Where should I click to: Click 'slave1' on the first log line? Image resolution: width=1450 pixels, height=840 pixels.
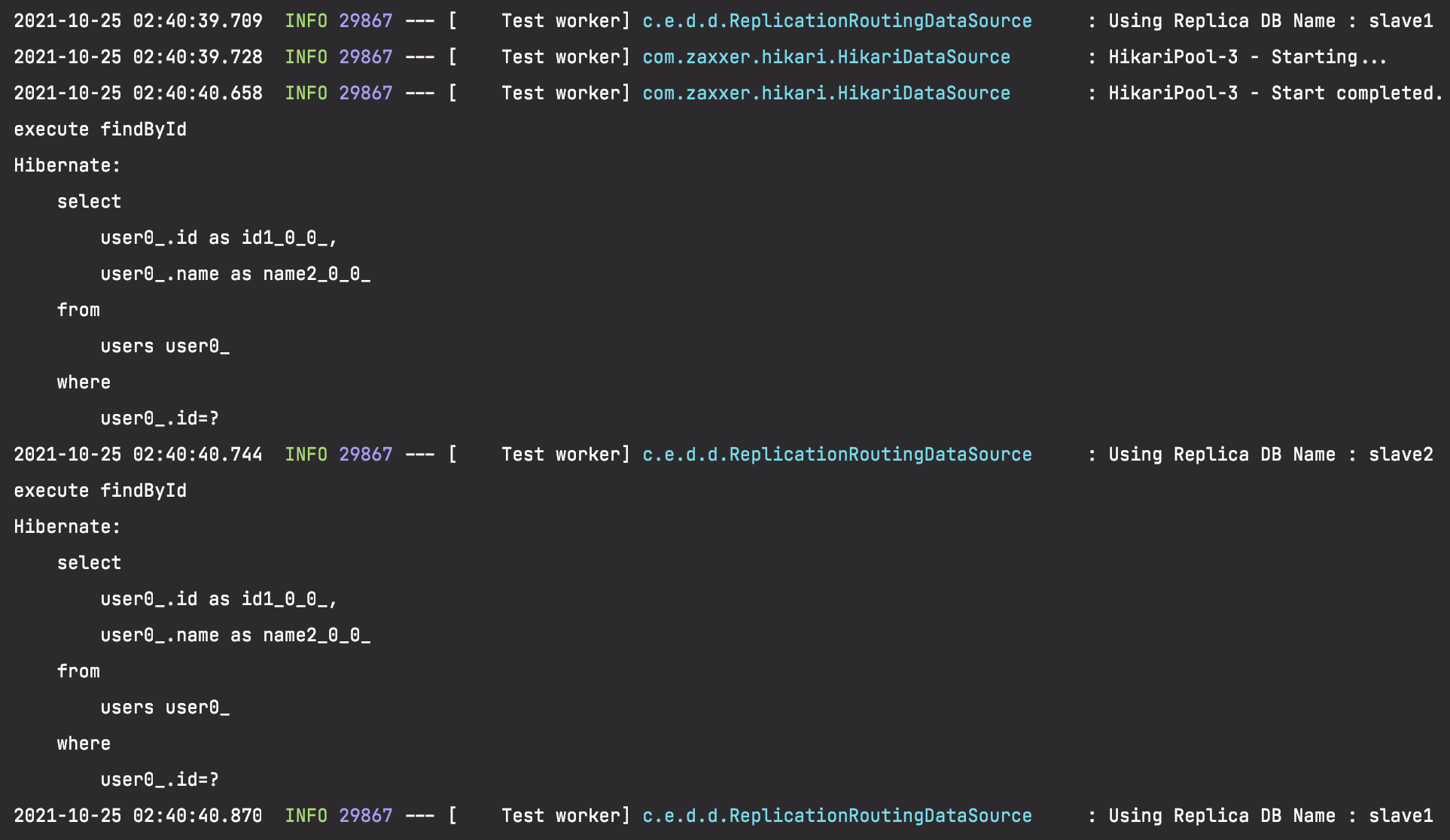point(1400,21)
